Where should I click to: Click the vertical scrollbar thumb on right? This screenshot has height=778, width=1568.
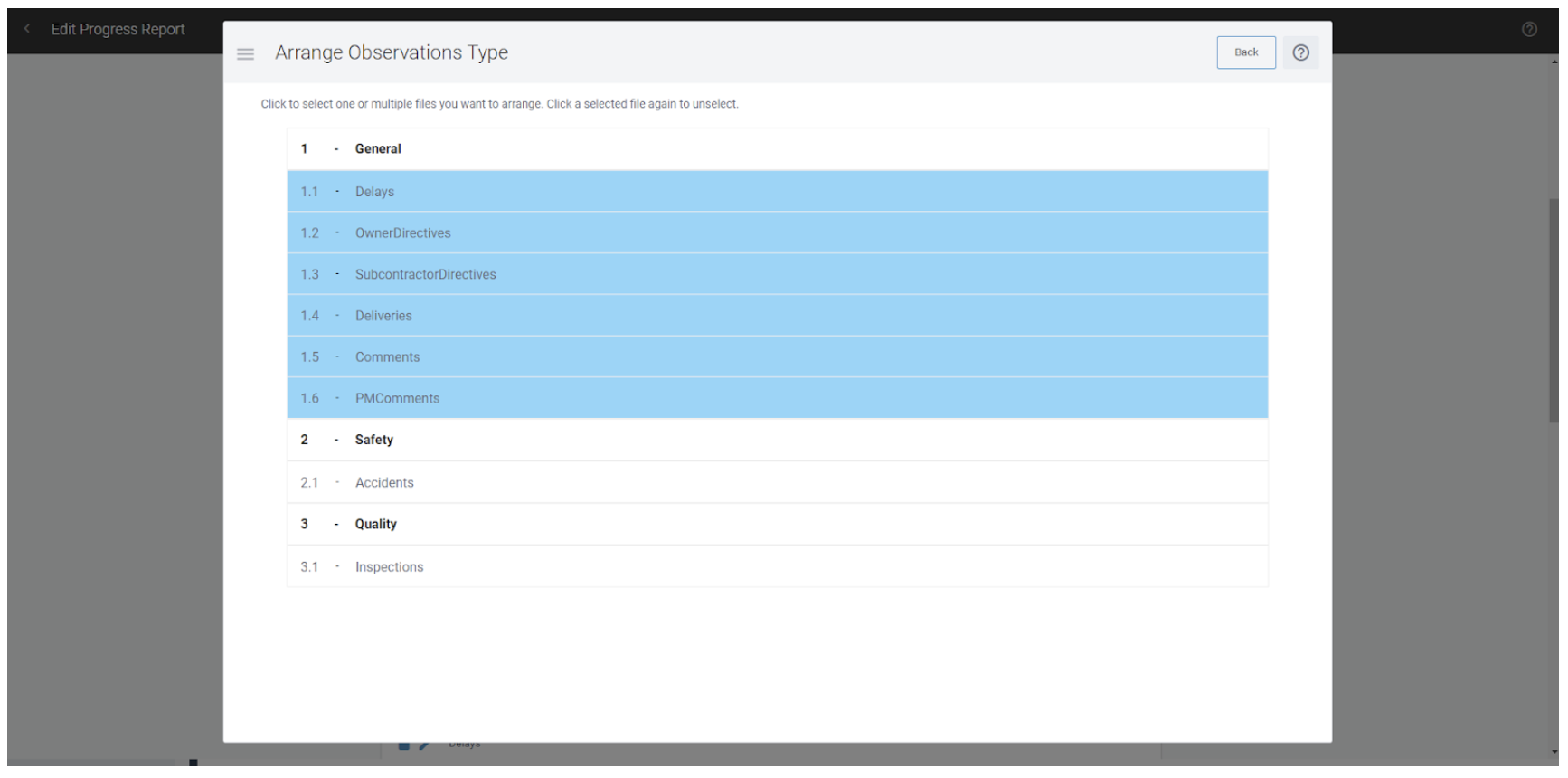click(x=1554, y=308)
